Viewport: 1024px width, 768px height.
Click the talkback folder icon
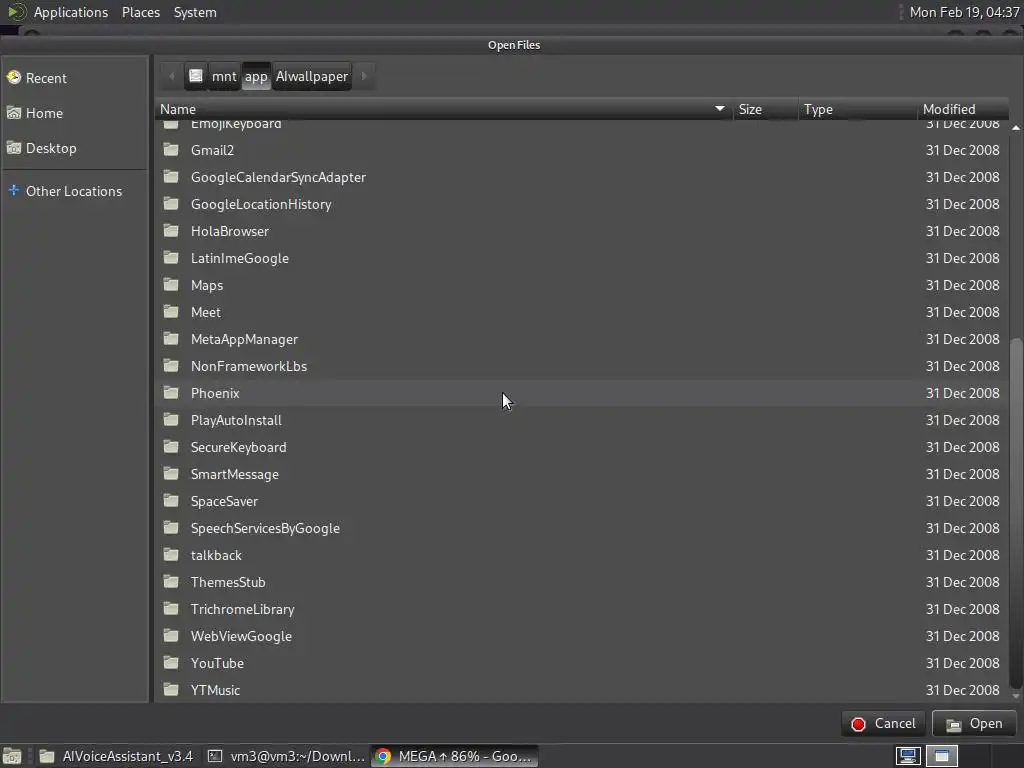coord(171,554)
